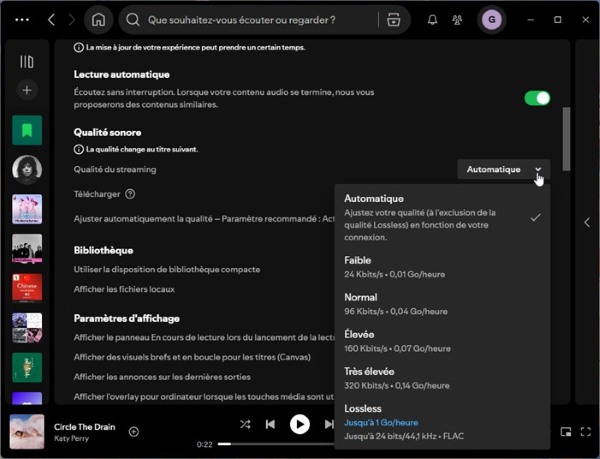Enter full screen mode icon
This screenshot has width=600, height=459.
585,432
